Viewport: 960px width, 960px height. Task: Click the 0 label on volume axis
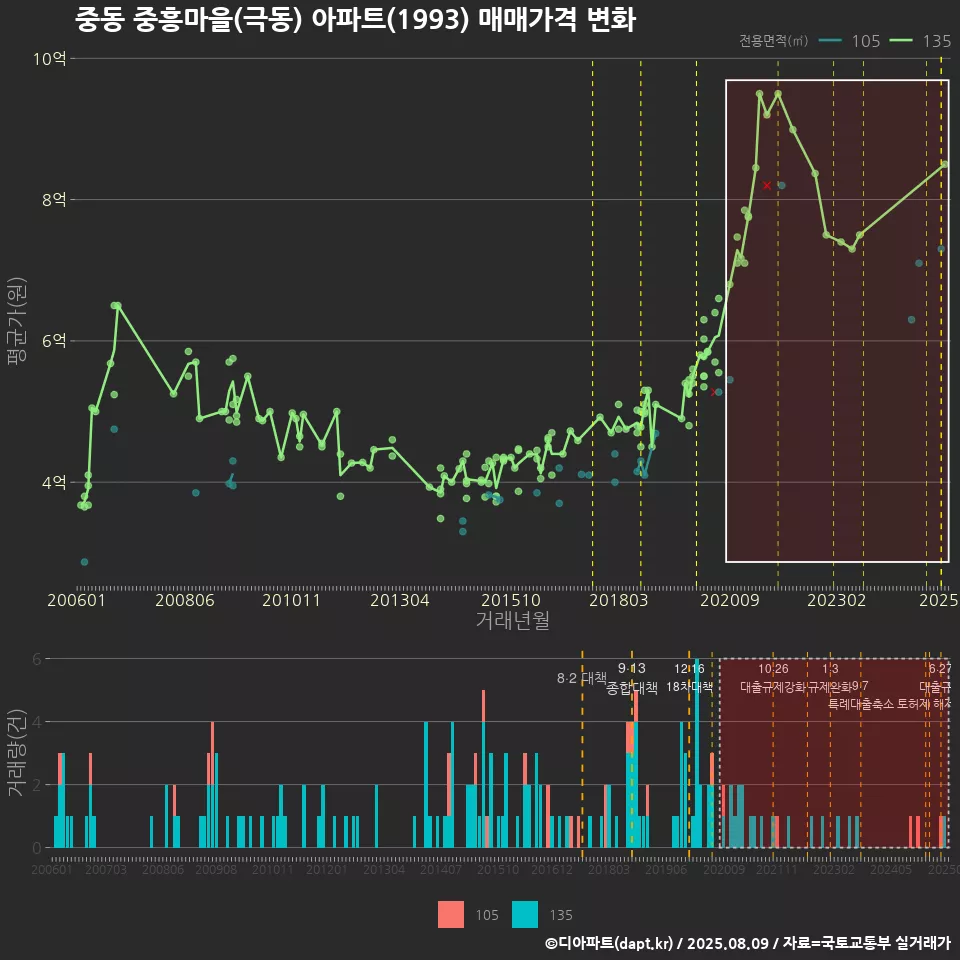[x=37, y=848]
